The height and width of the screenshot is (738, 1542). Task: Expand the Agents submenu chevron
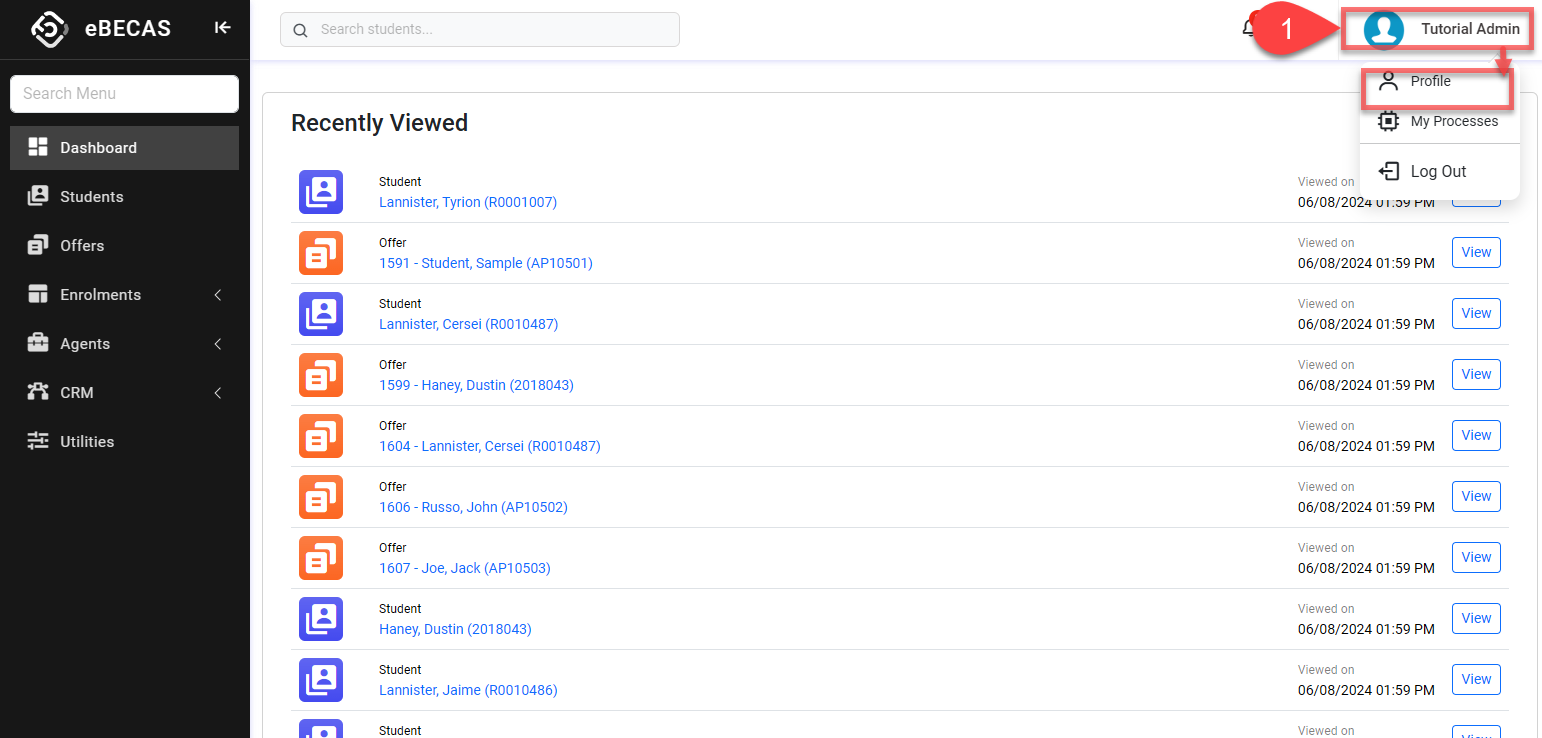(x=218, y=344)
